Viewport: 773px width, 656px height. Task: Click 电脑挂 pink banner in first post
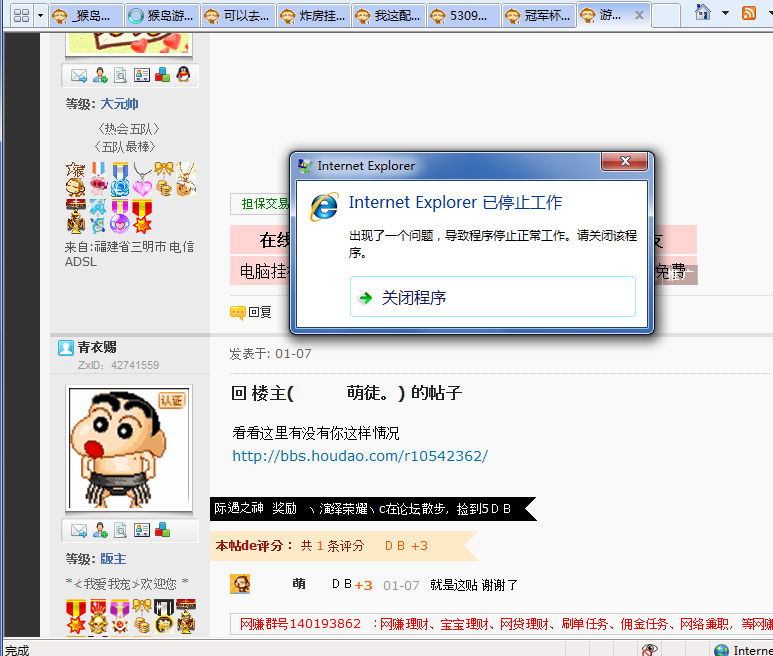click(x=260, y=271)
